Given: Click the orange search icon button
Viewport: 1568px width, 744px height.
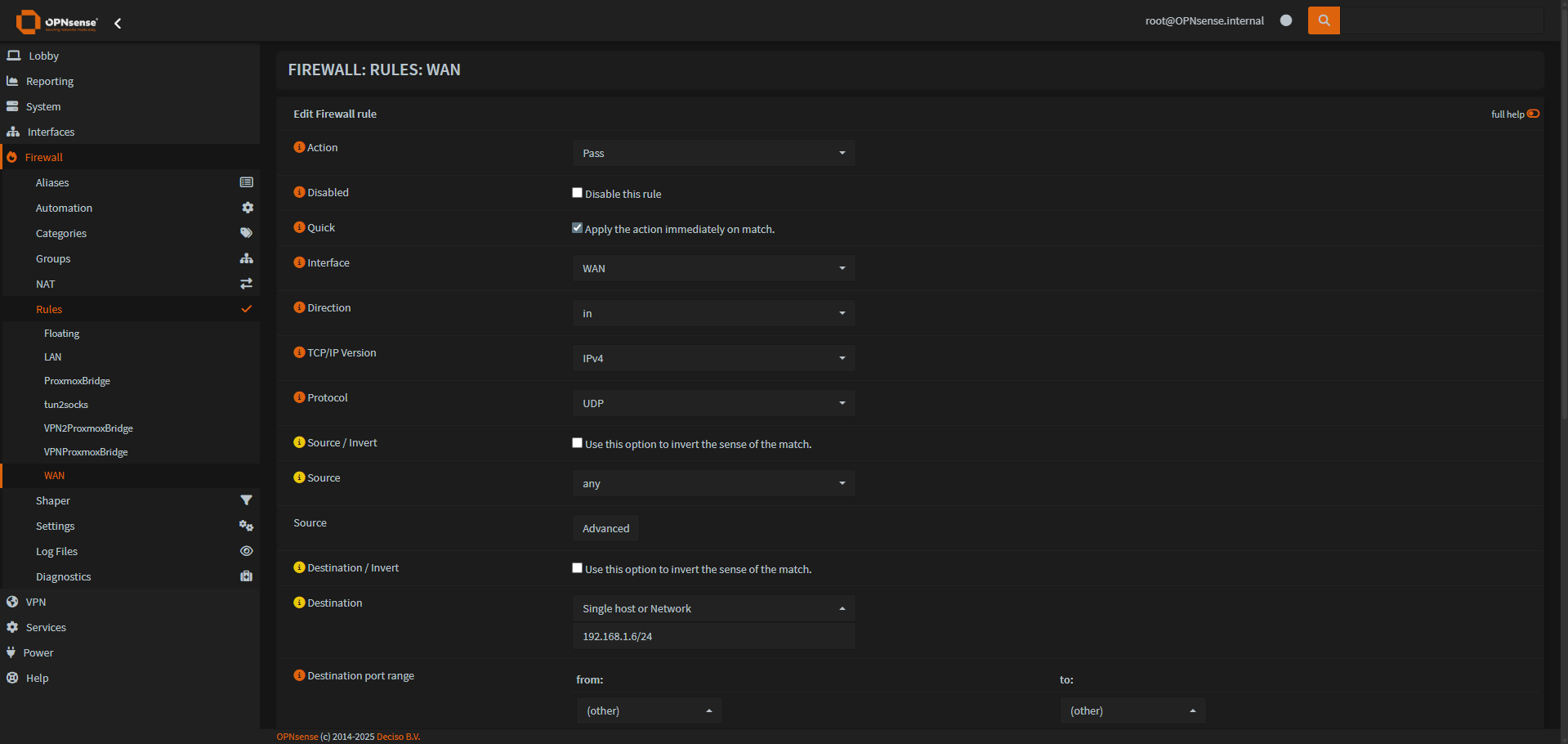Looking at the screenshot, I should (1324, 20).
